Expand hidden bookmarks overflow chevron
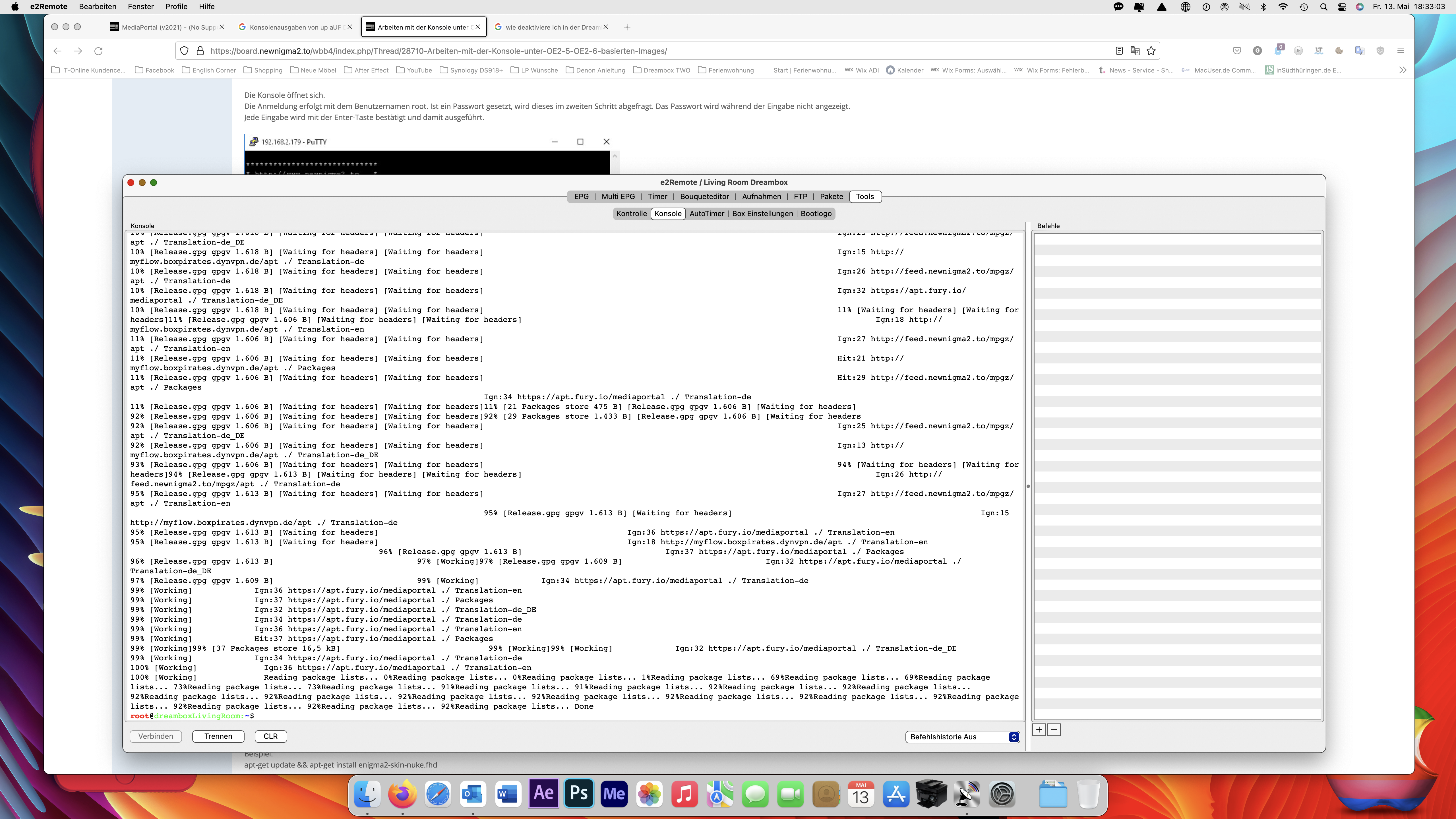This screenshot has height=819, width=1456. [1402, 70]
